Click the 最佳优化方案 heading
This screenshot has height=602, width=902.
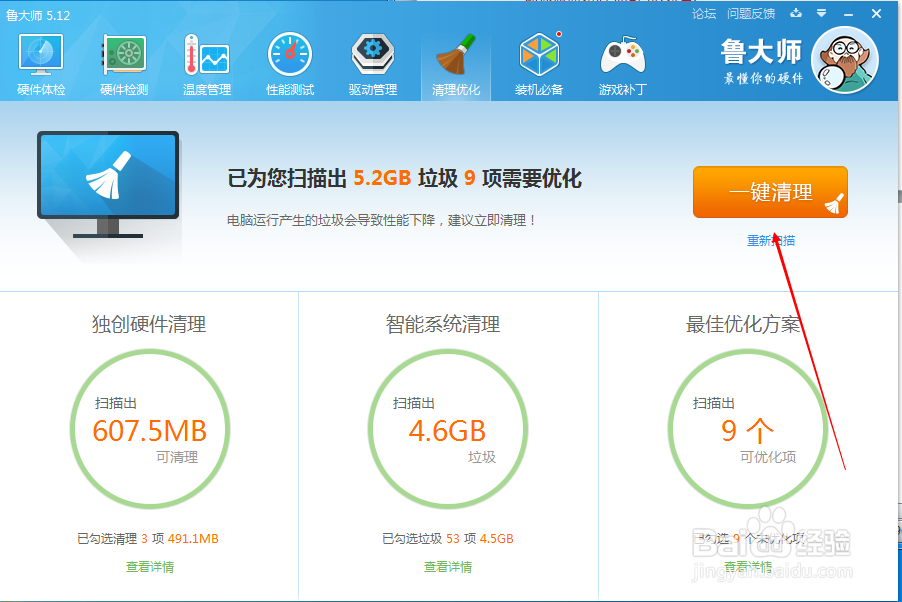743,325
